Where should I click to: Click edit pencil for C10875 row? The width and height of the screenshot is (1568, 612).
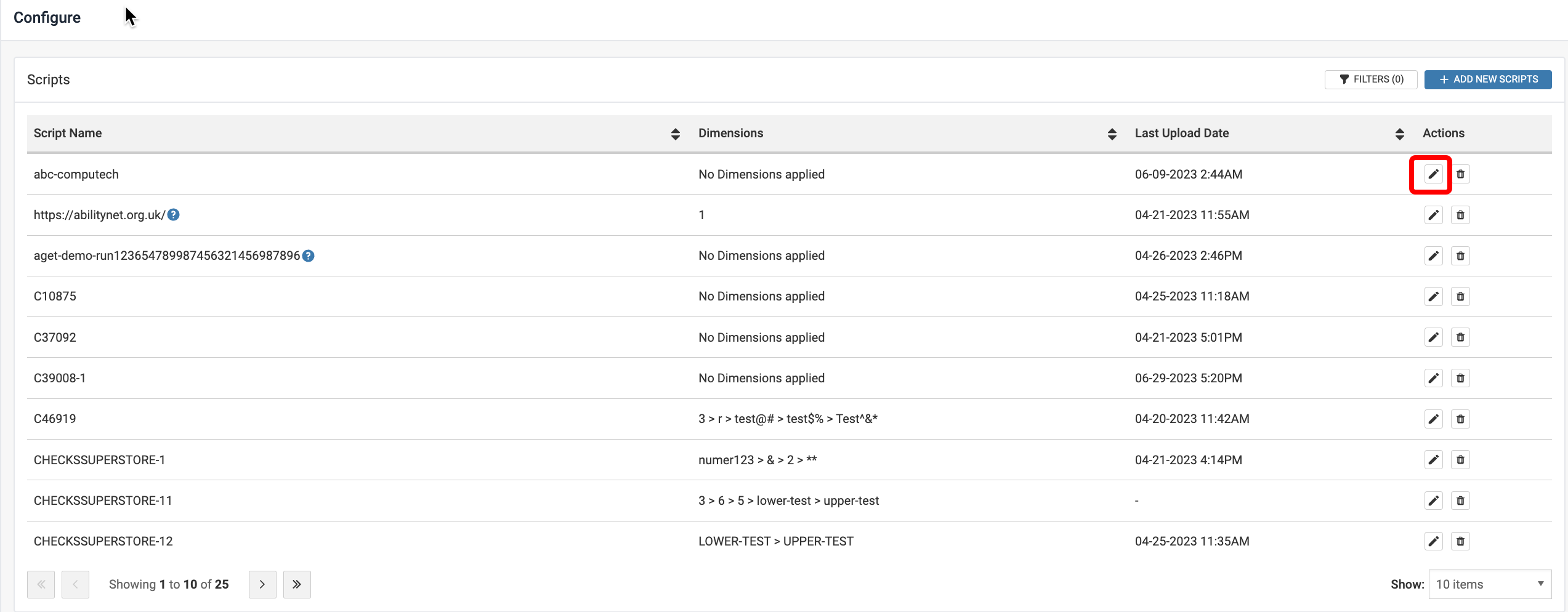point(1433,297)
